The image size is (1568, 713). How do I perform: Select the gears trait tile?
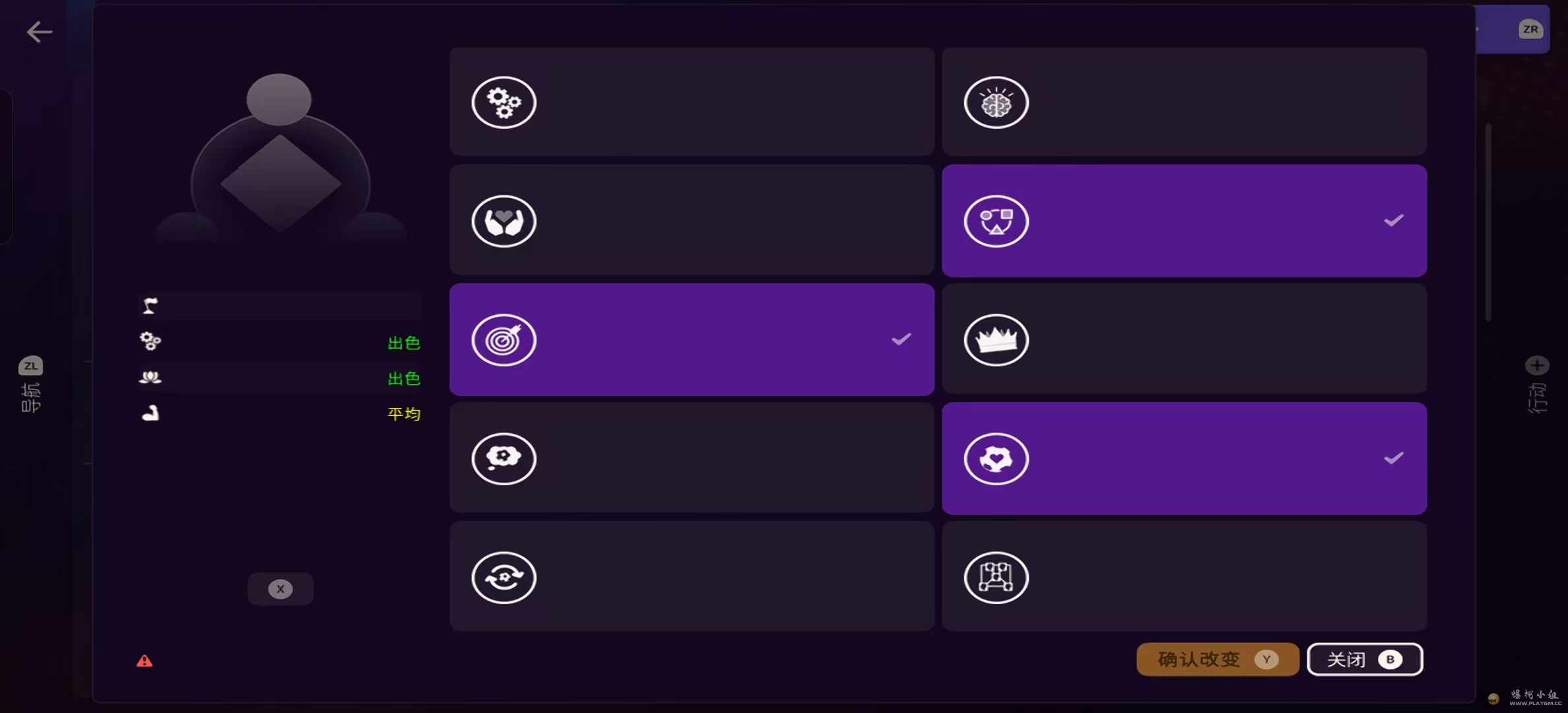click(x=692, y=102)
